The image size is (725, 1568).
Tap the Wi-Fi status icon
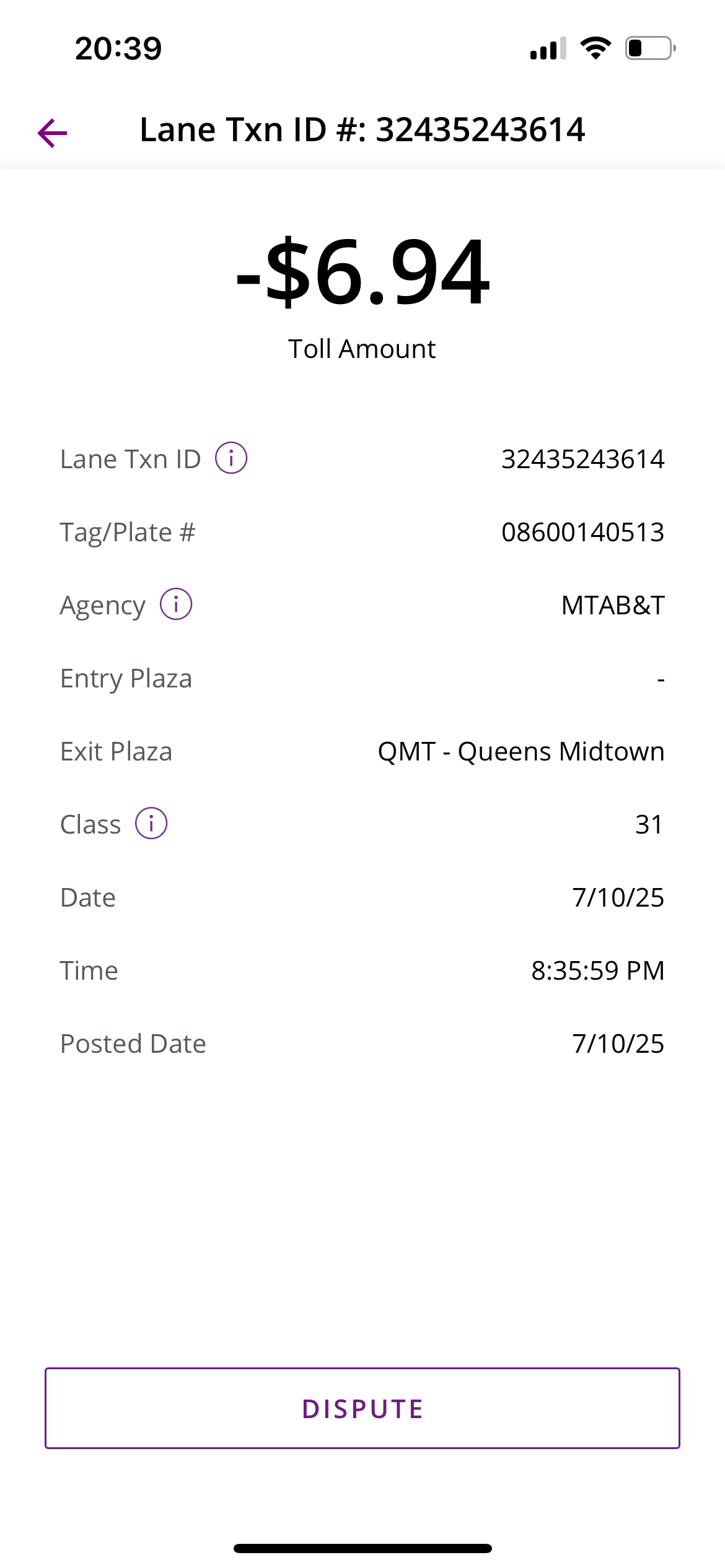(595, 48)
